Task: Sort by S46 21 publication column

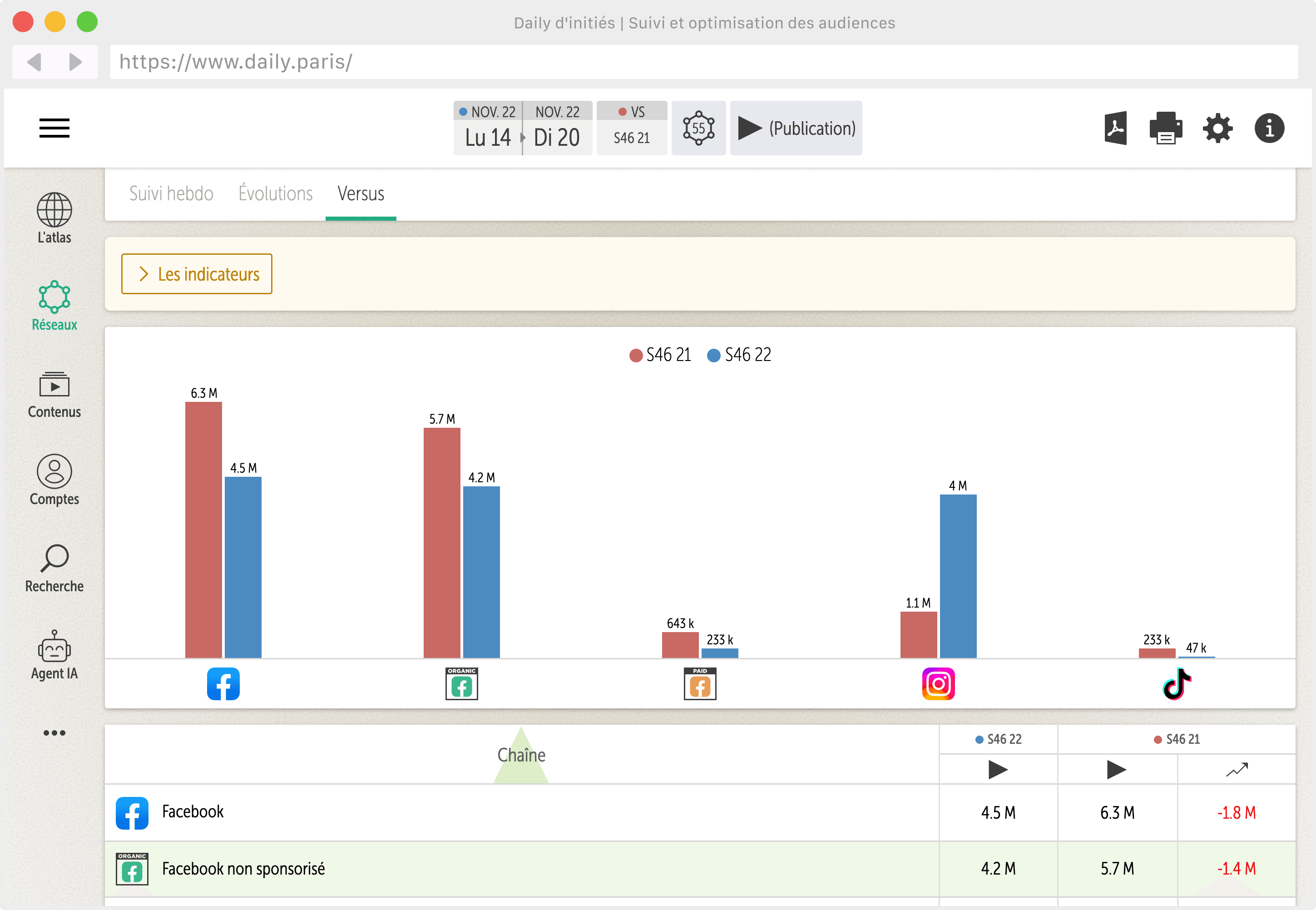Action: [x=1117, y=769]
